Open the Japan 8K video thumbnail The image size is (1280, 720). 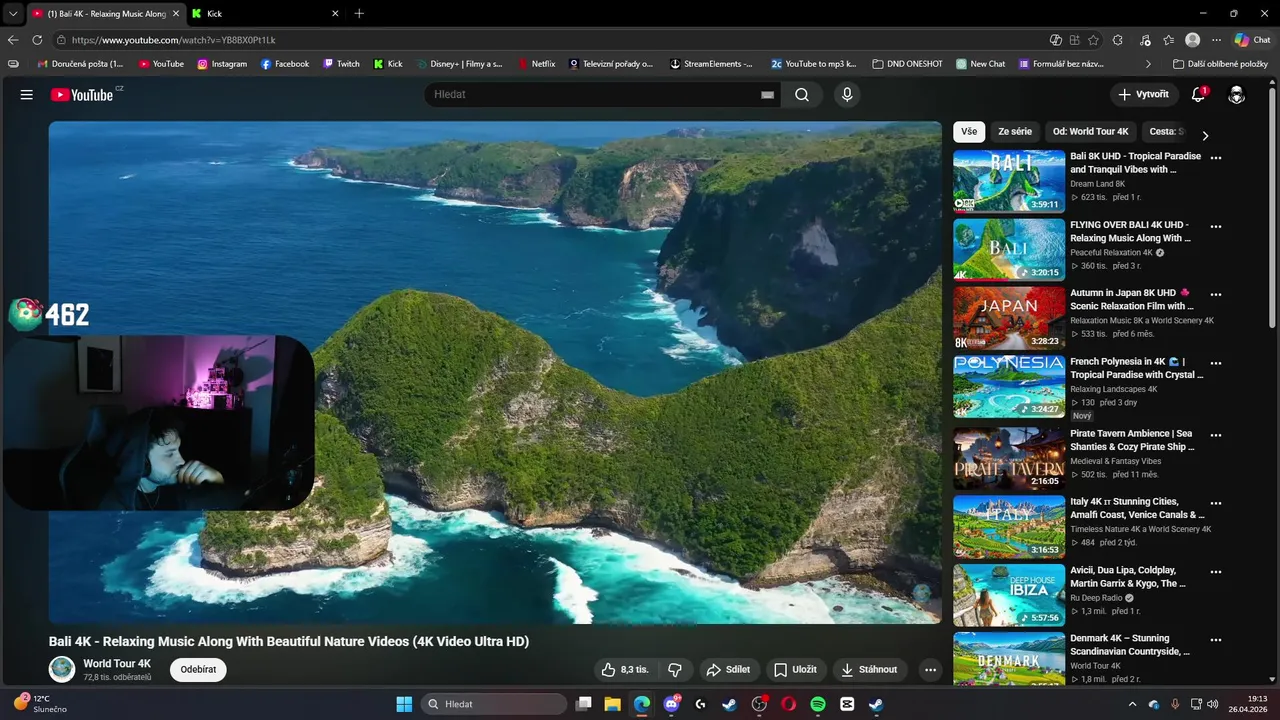1009,318
